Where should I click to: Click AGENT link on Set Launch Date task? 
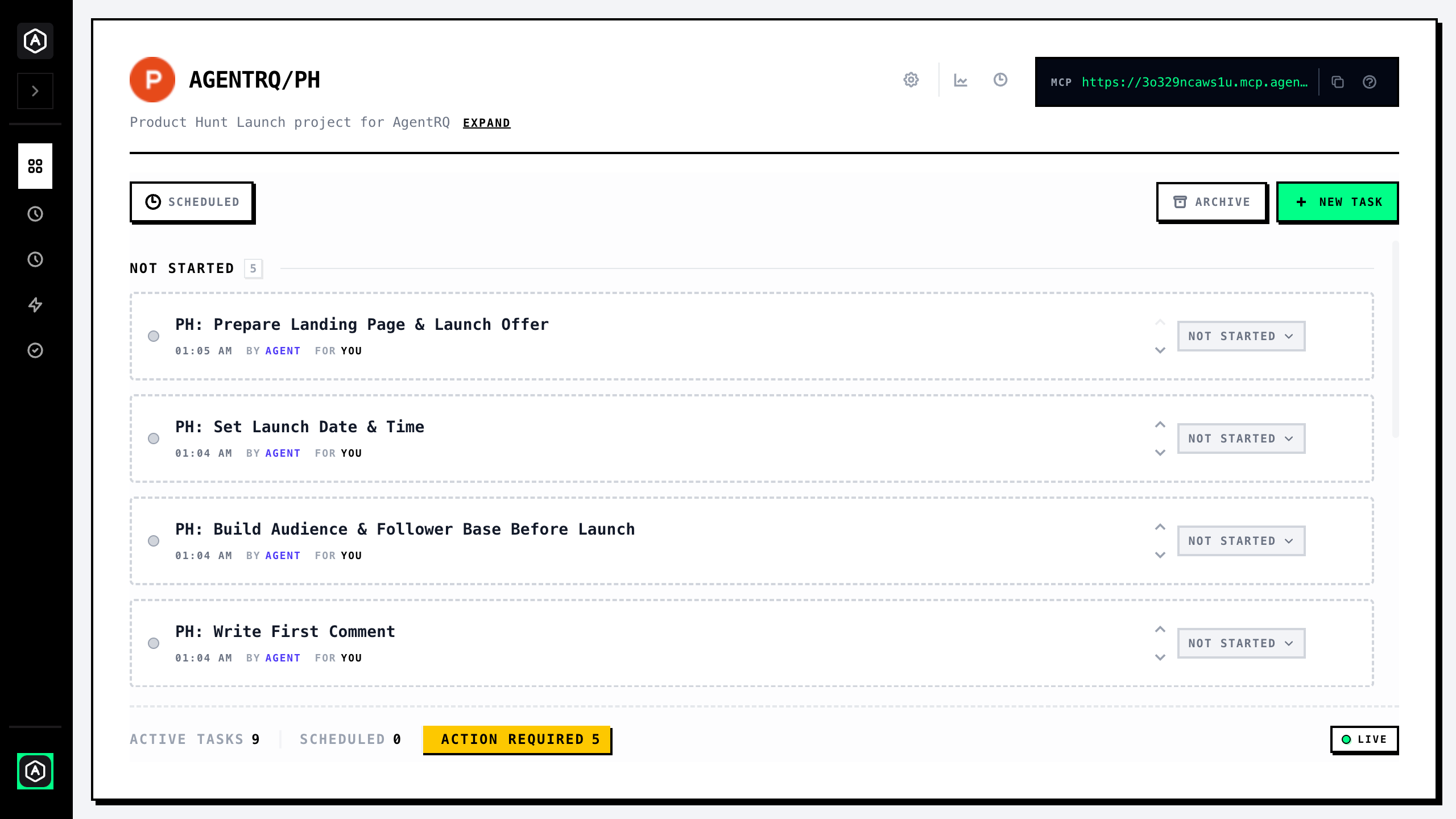tap(283, 453)
